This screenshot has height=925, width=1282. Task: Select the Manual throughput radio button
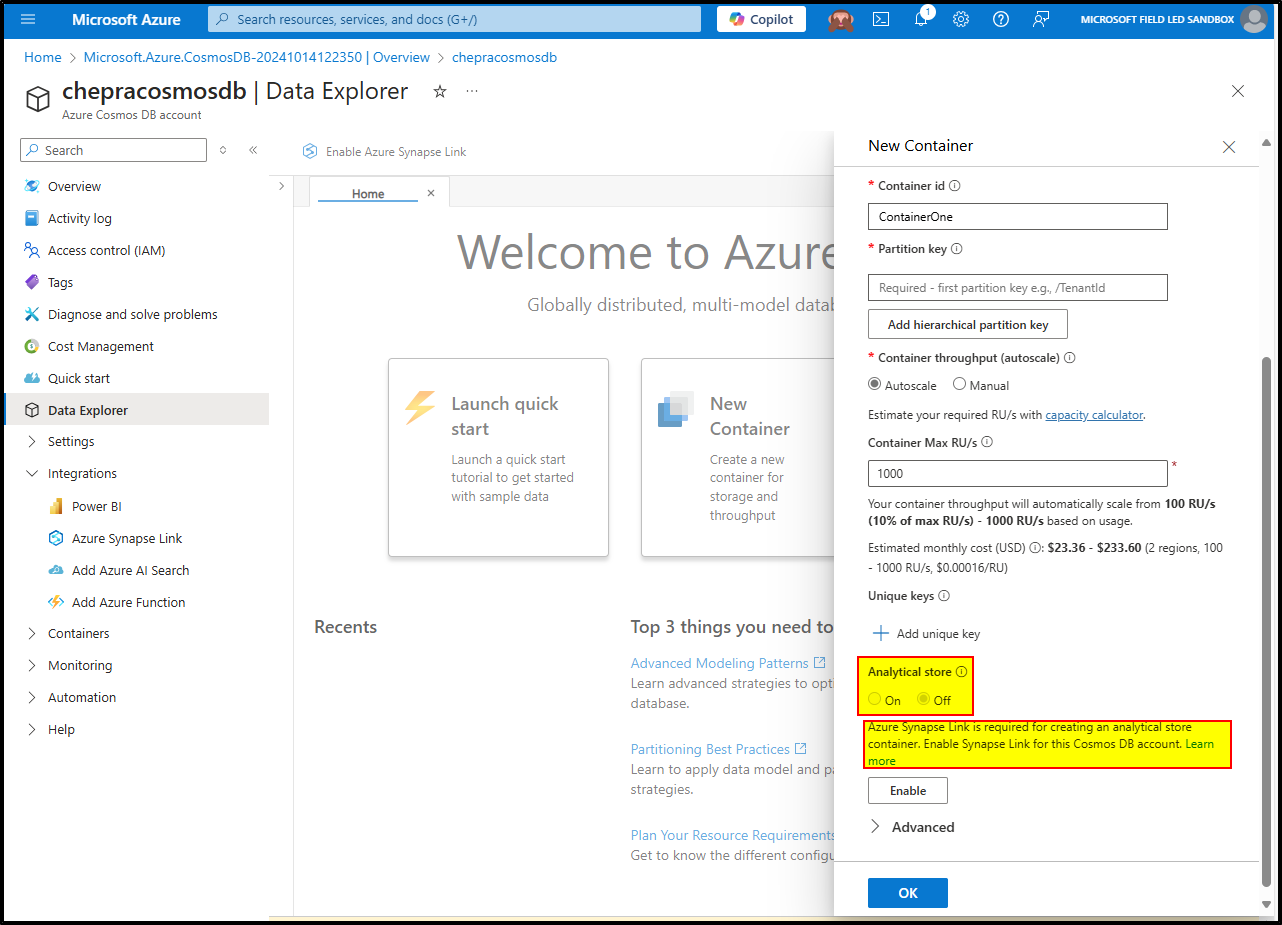click(x=959, y=385)
